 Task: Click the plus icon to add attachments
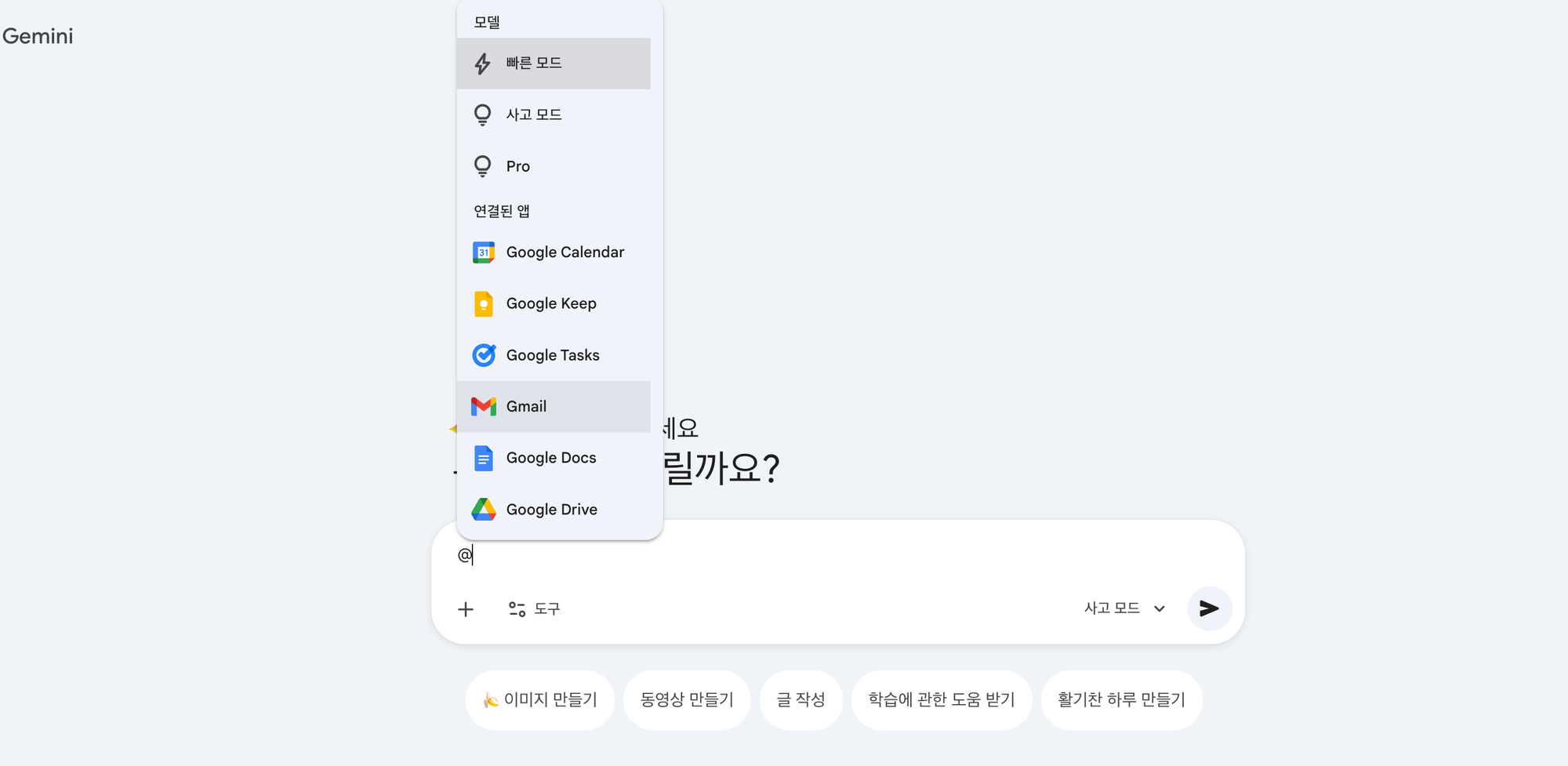coord(466,609)
